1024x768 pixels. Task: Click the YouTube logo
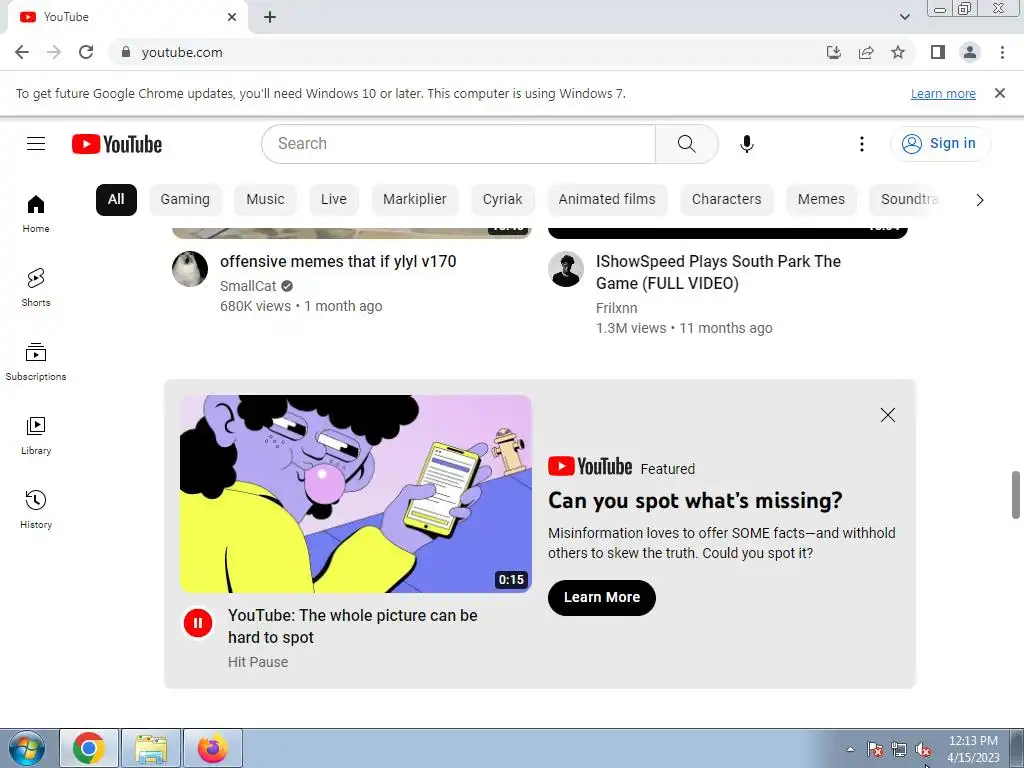[117, 144]
